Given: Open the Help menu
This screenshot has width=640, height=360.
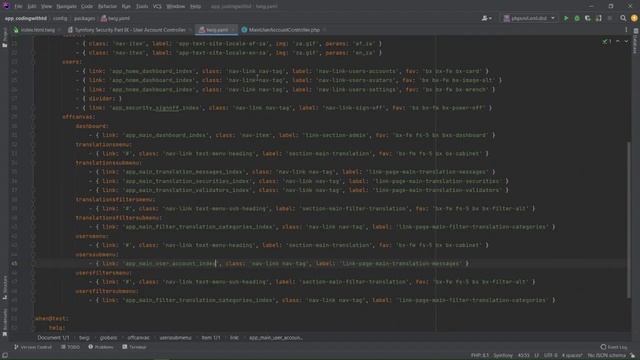Looking at the screenshot, I should pos(195,6).
